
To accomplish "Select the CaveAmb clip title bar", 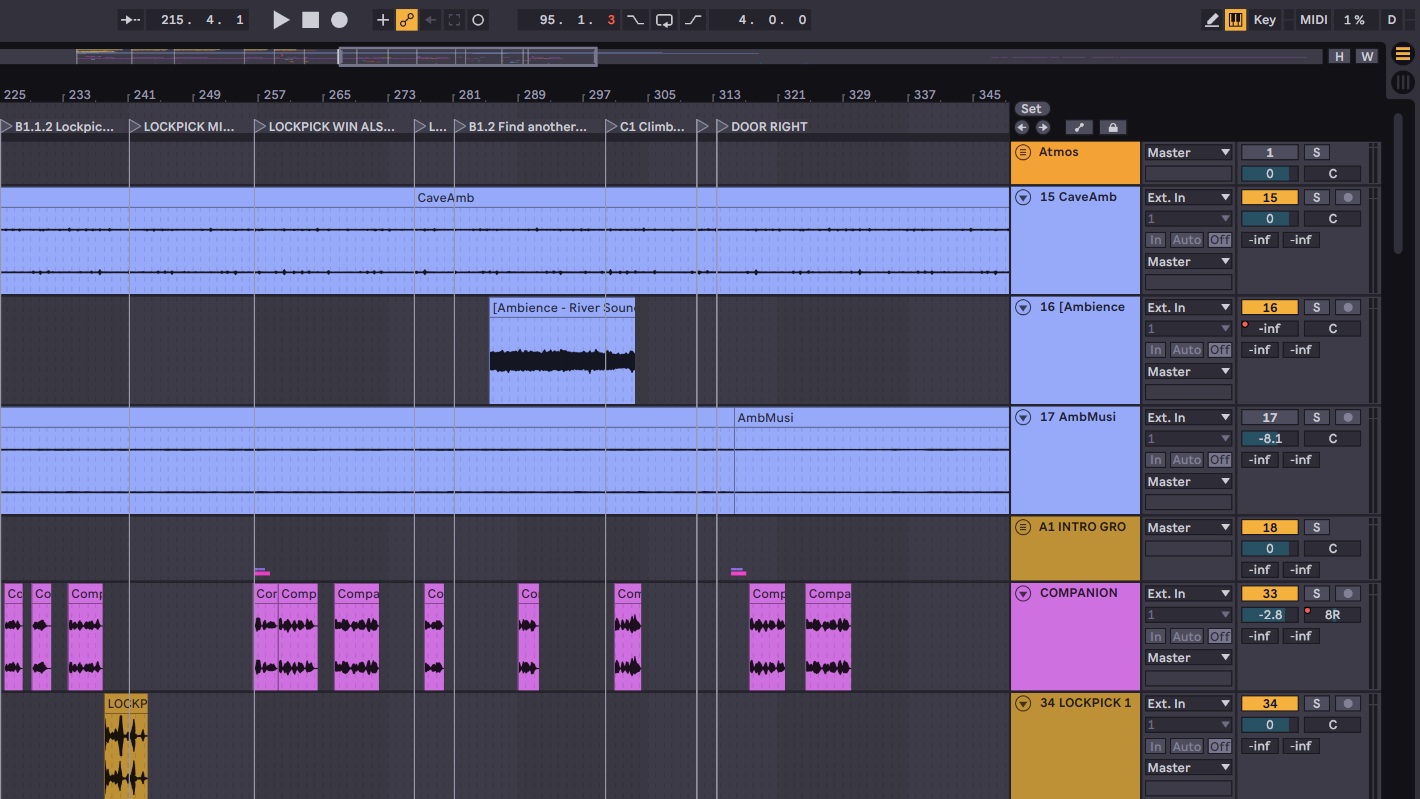I will click(x=504, y=197).
